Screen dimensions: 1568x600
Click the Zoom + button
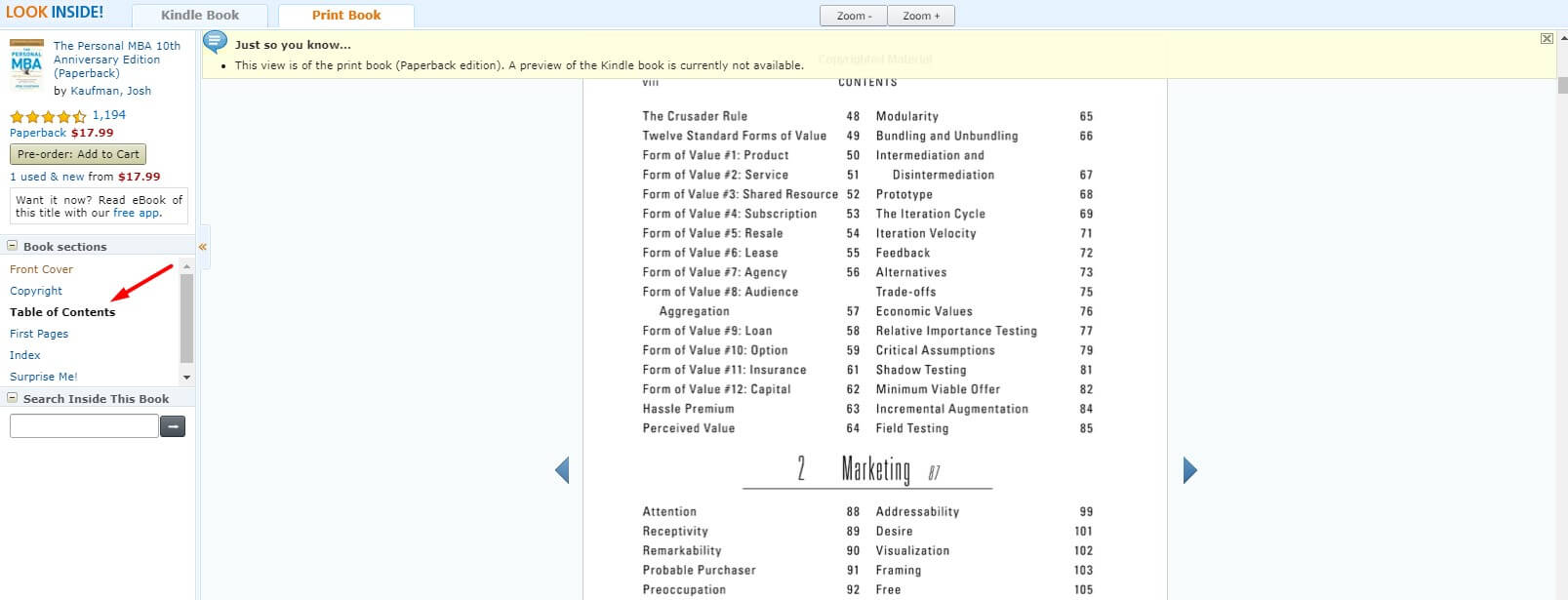pyautogui.click(x=921, y=16)
